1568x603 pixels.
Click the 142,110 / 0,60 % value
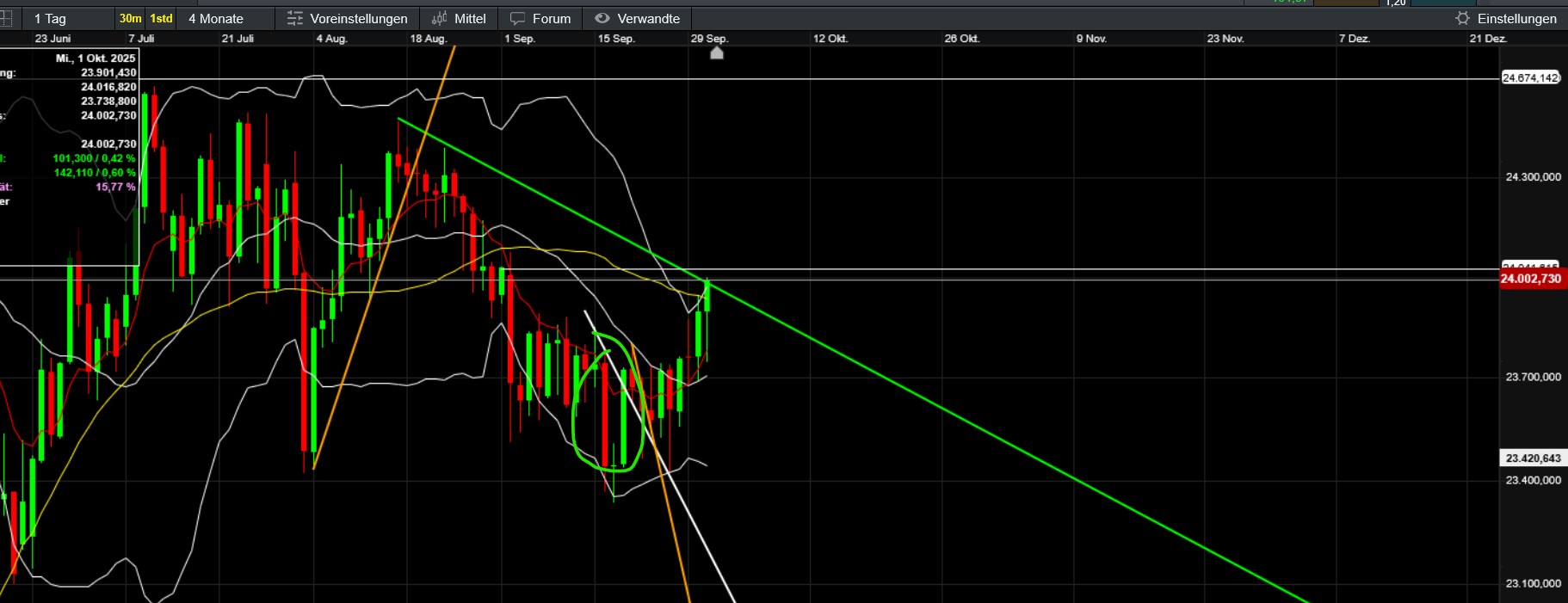click(x=95, y=173)
